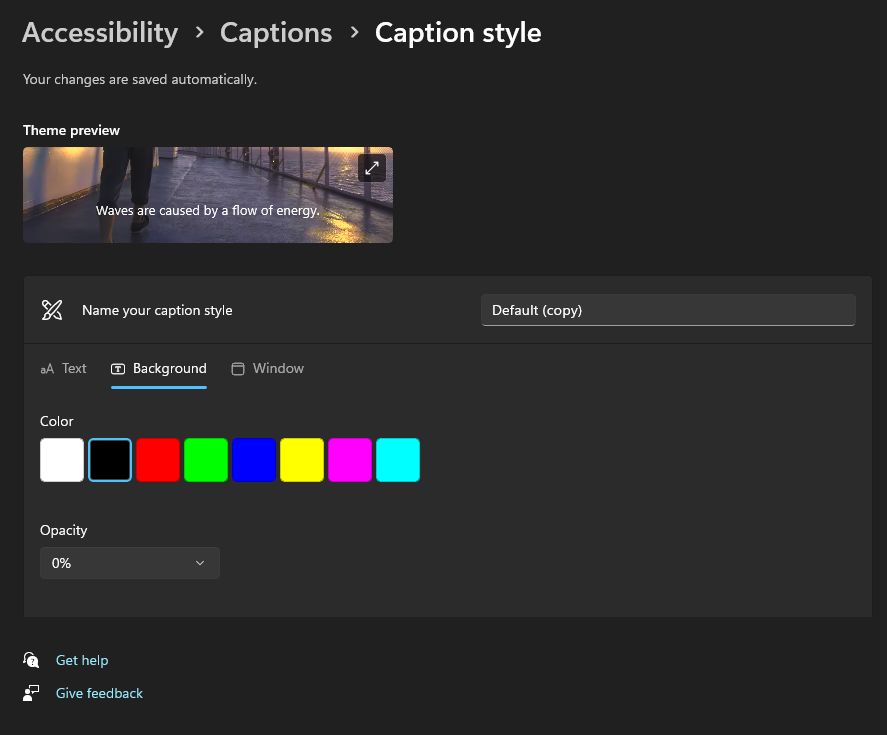Click the square icon on the Background tab

(x=118, y=368)
